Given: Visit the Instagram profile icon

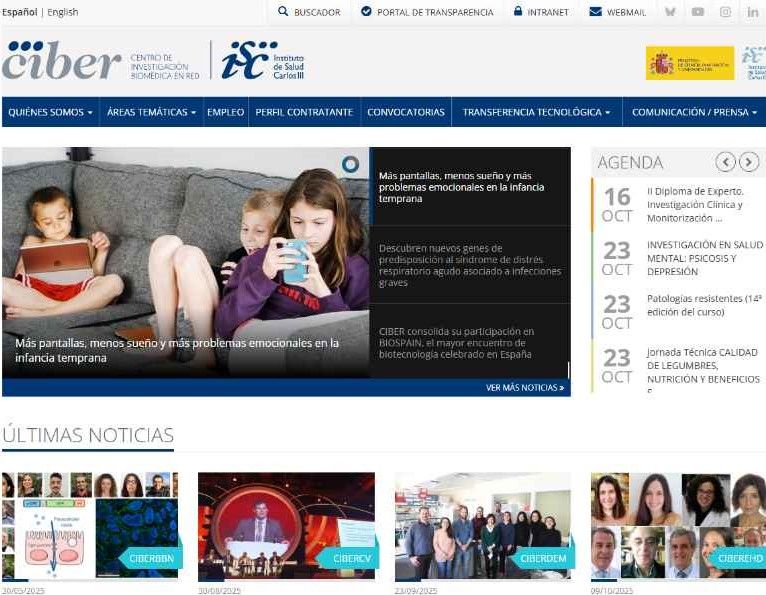Looking at the screenshot, I should (725, 12).
